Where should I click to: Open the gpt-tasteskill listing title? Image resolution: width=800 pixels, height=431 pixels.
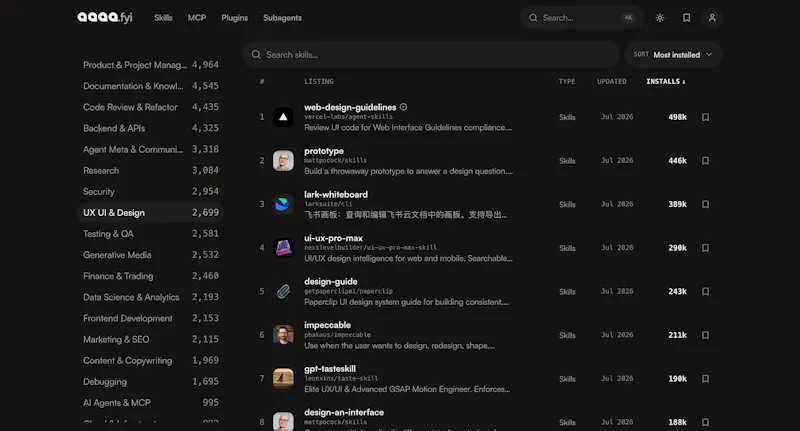click(x=330, y=369)
